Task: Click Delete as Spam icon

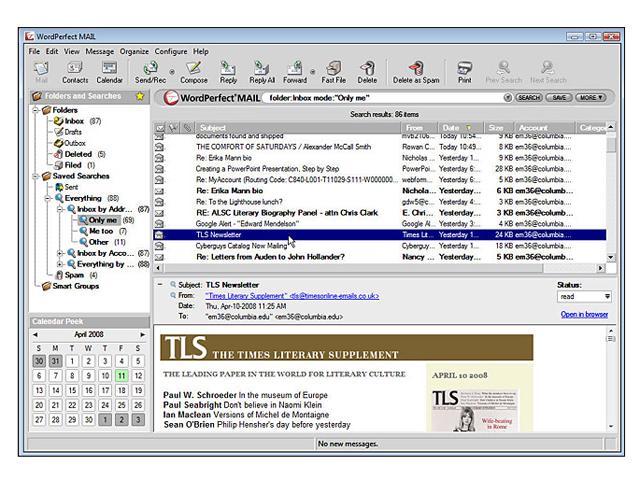Action: point(416,72)
